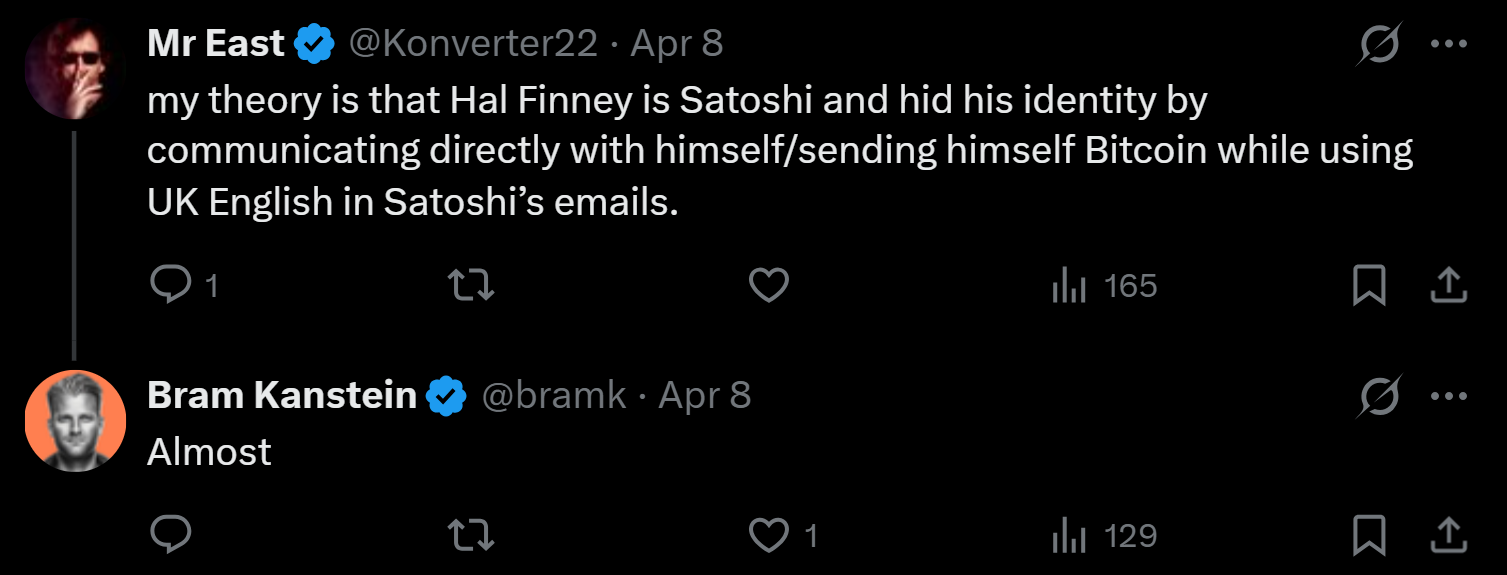This screenshot has height=575, width=1507.
Task: Open Grok icon on Bram Kanstein's reply
Action: click(1380, 397)
